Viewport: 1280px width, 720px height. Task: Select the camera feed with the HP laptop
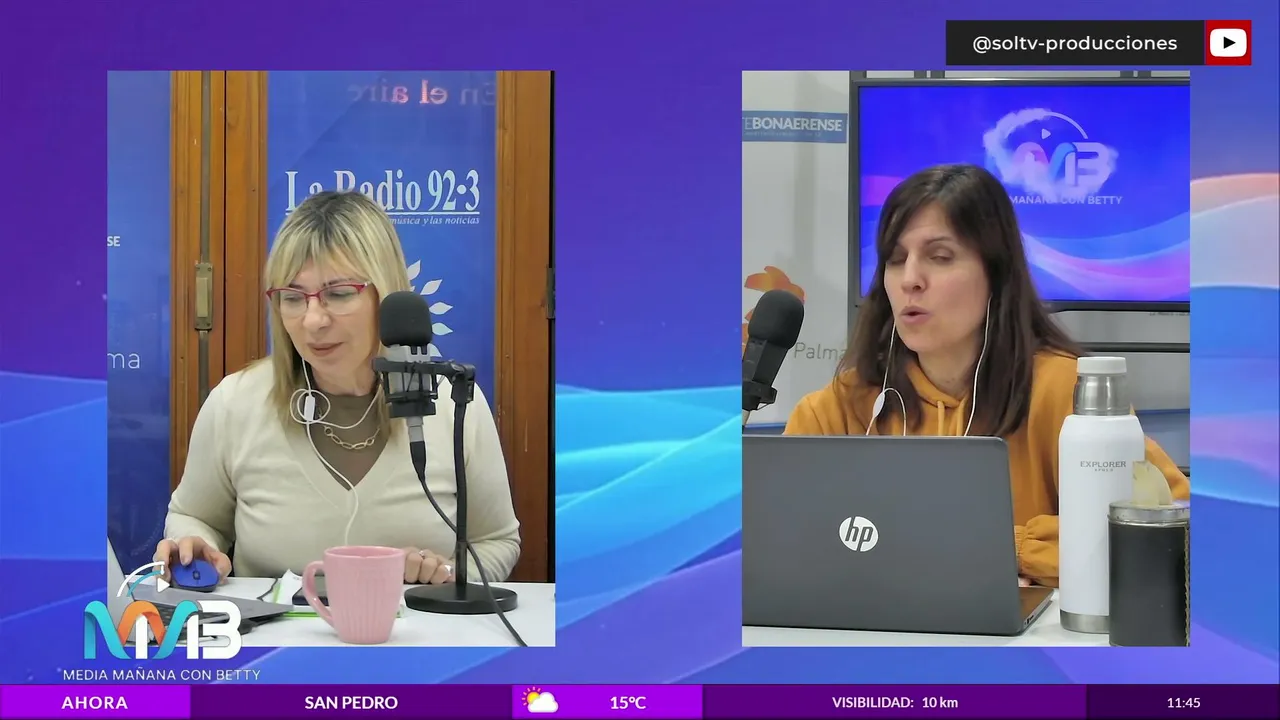pos(966,358)
